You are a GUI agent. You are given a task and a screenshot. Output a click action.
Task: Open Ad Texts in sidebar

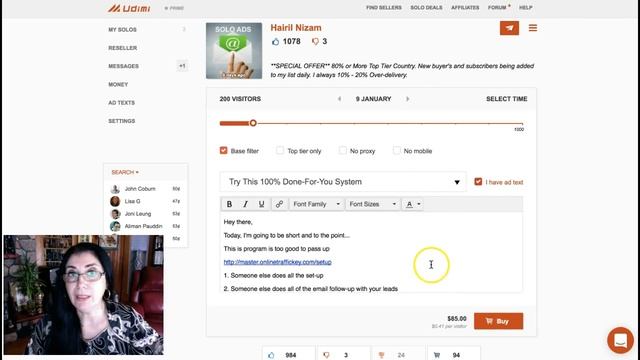[x=121, y=103]
